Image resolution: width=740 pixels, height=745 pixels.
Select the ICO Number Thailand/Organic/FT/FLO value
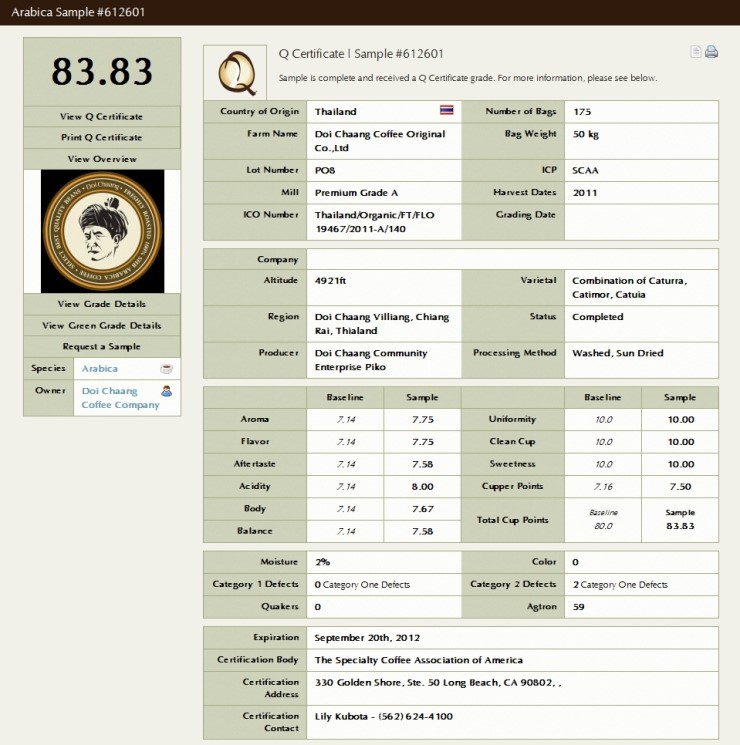(x=374, y=222)
